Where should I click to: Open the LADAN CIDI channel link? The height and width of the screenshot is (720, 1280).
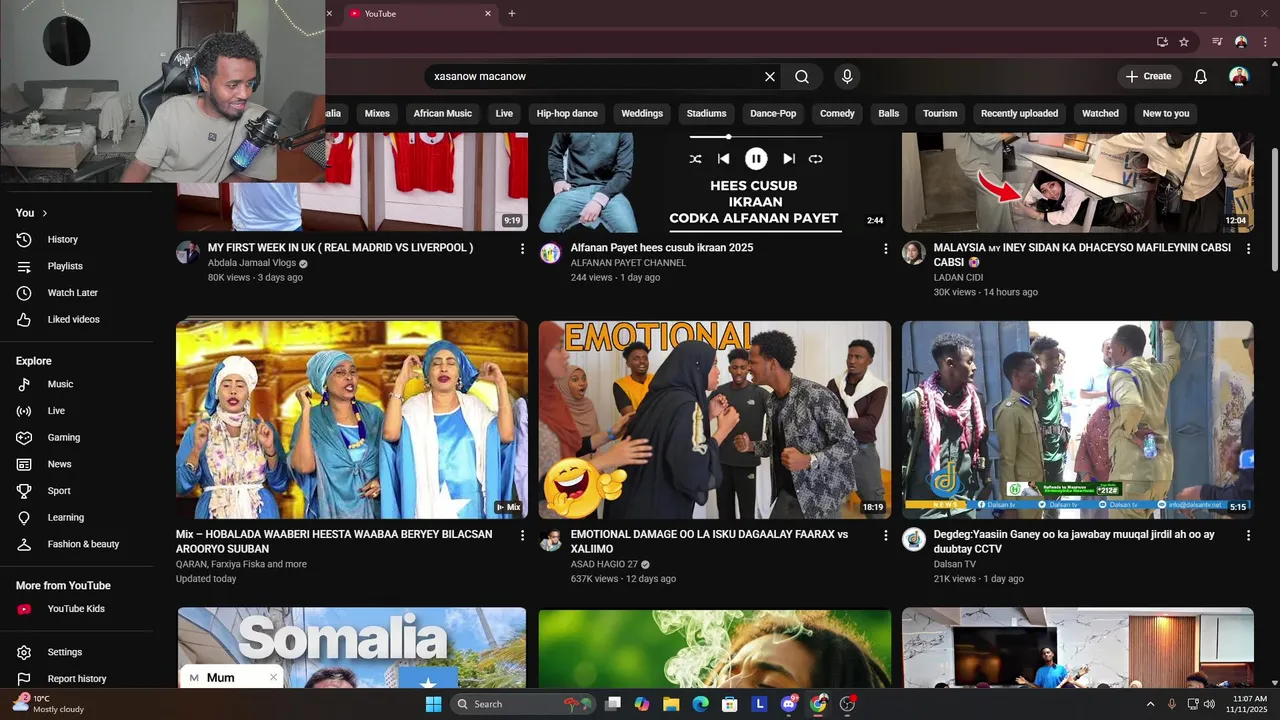click(958, 277)
